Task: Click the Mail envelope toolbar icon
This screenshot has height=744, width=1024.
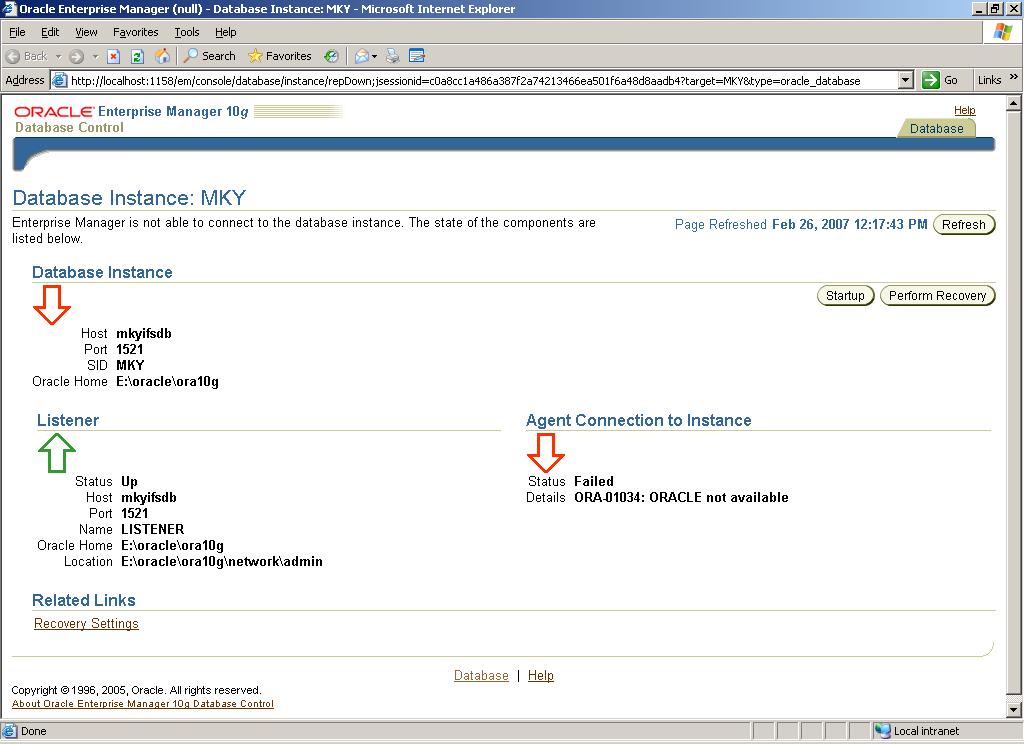Action: click(x=361, y=56)
